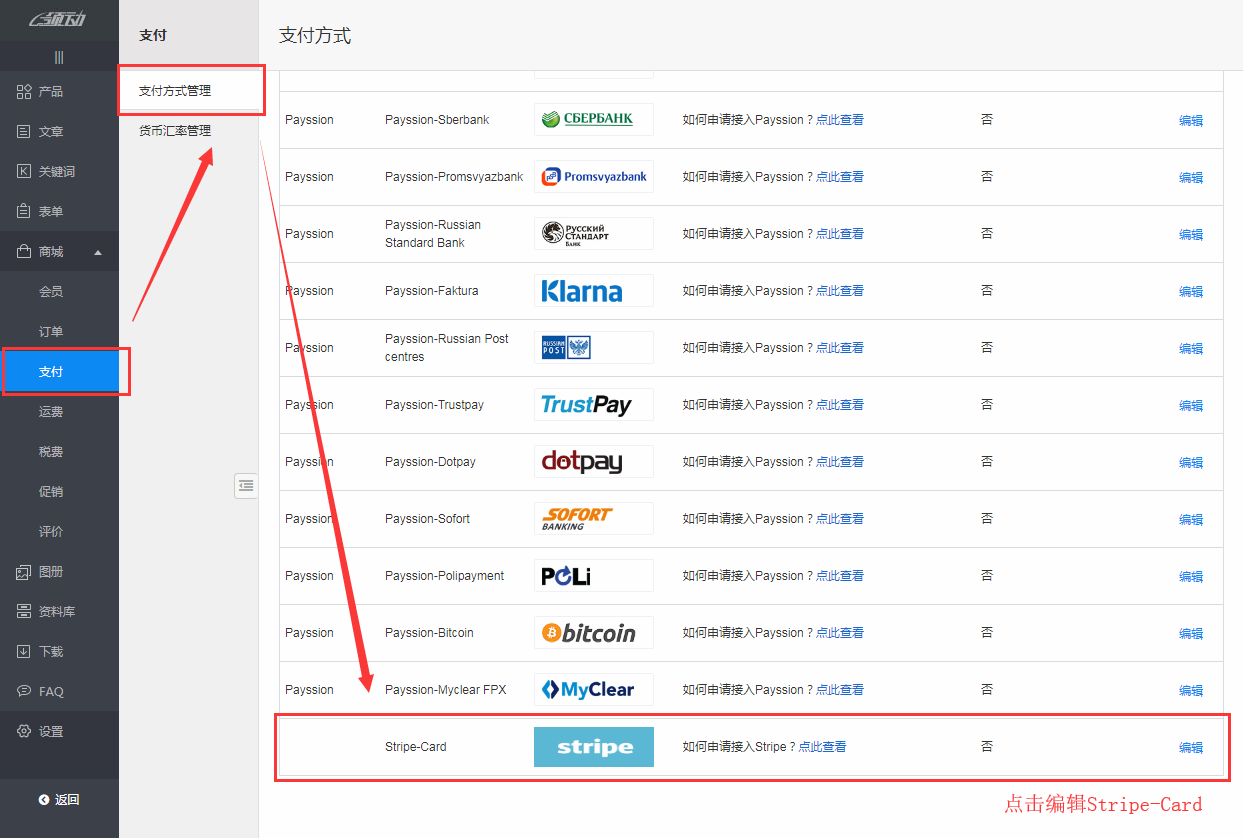The width and height of the screenshot is (1243, 838).
Task: Collapse the secondary panel with the indent icon
Action: (246, 486)
